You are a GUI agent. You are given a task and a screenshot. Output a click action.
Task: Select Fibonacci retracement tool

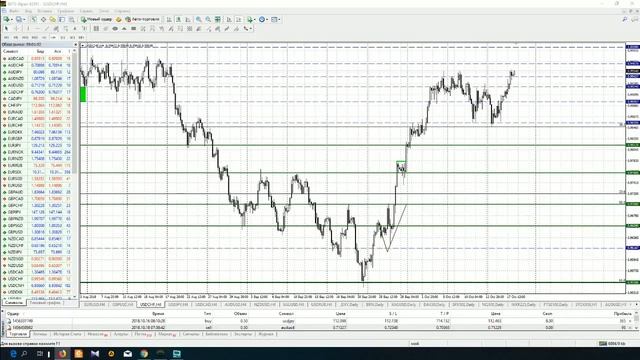point(65,29)
